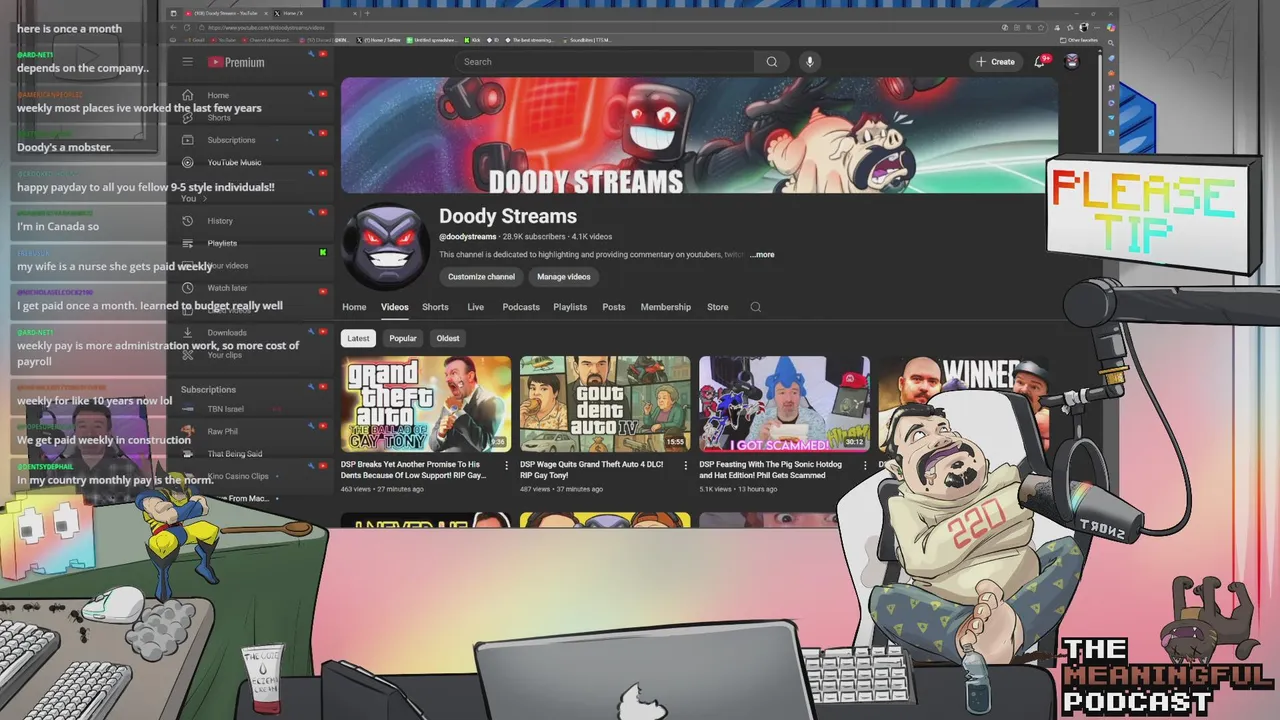Image resolution: width=1280 pixels, height=720 pixels.
Task: Open the Membership channel tab
Action: pos(665,307)
